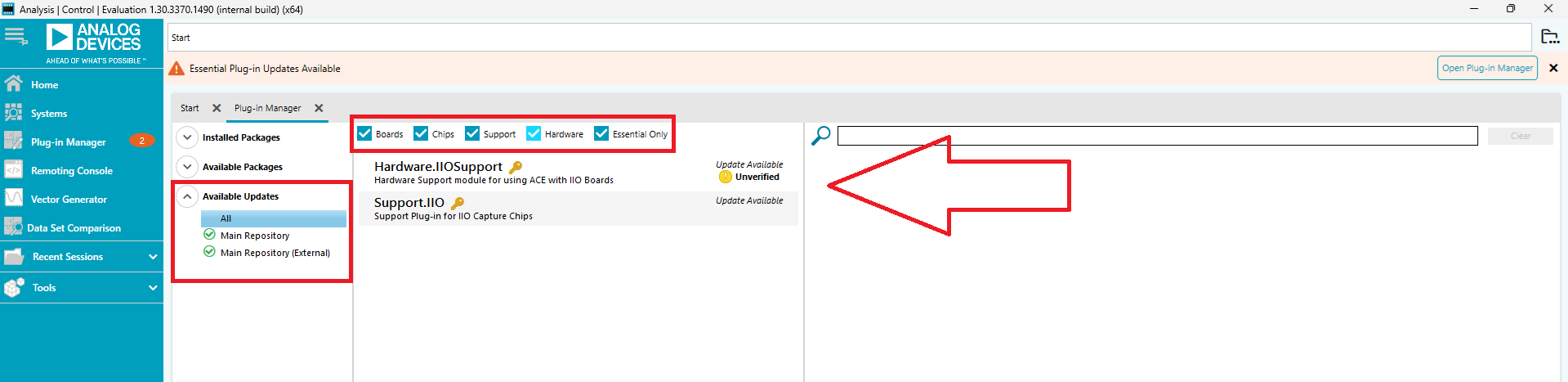
Task: Click the magnifying glass search icon
Action: pyautogui.click(x=821, y=136)
